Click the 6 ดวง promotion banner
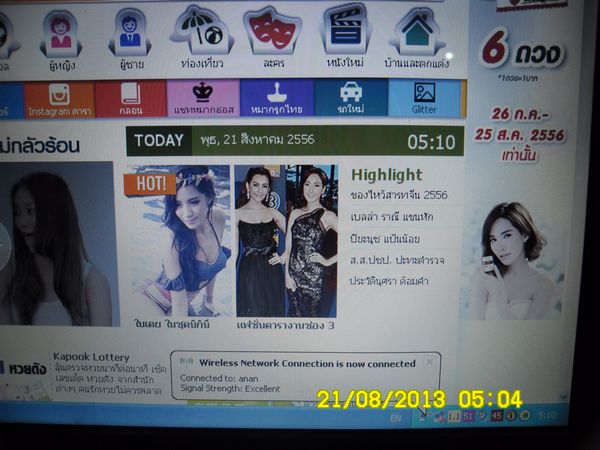Viewport: 600px width, 450px height. coord(521,49)
